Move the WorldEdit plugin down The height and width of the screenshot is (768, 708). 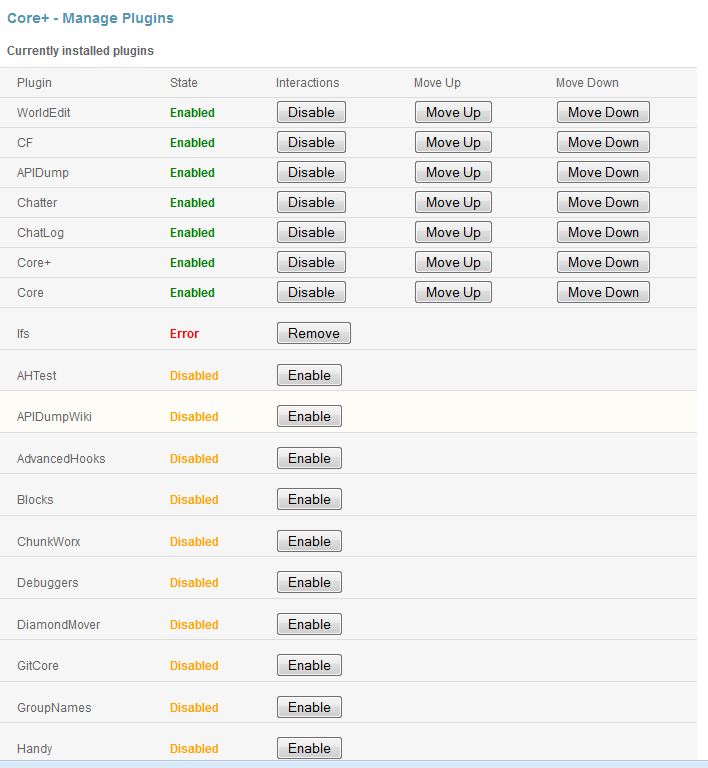point(603,113)
